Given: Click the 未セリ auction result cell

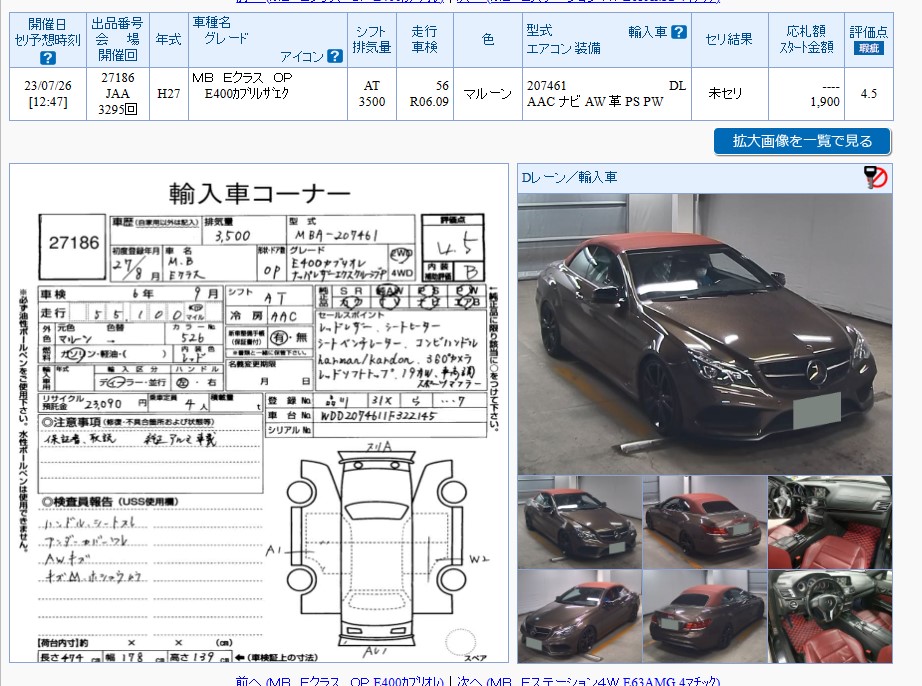Looking at the screenshot, I should click(x=729, y=94).
